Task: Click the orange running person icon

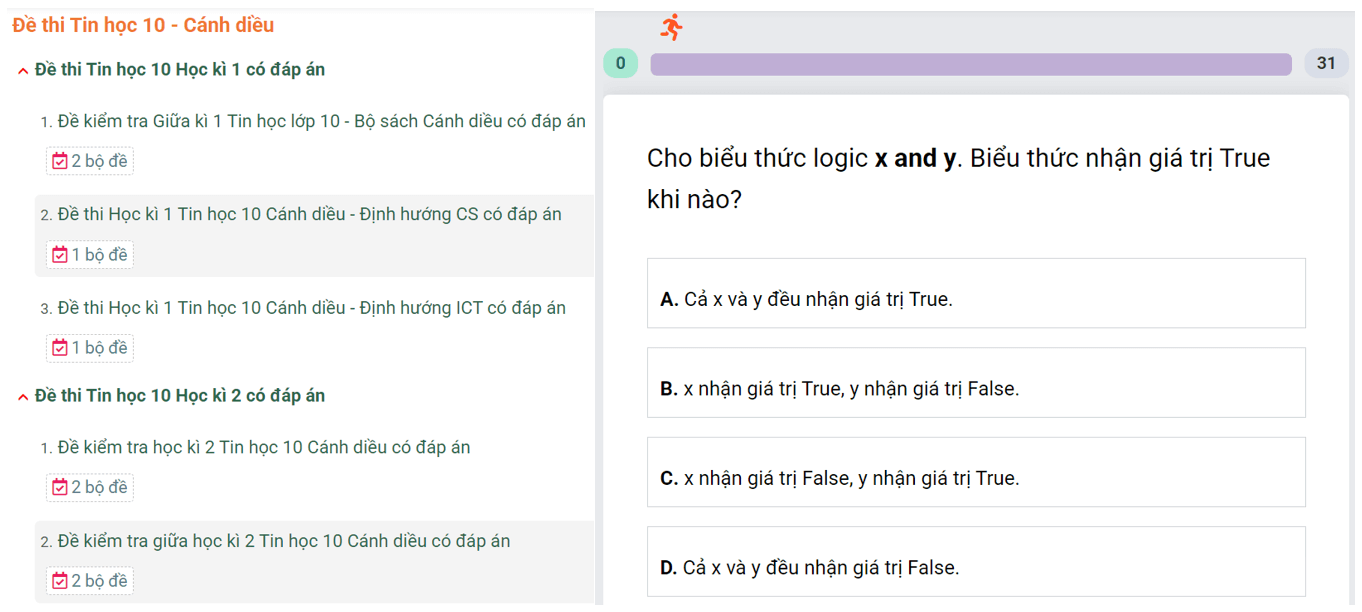Action: (672, 27)
